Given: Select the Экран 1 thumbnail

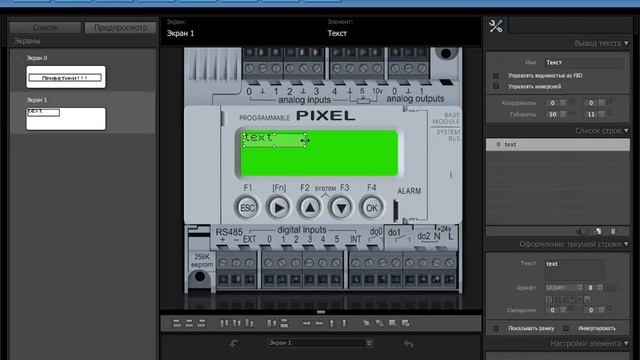Looking at the screenshot, I should (66, 119).
